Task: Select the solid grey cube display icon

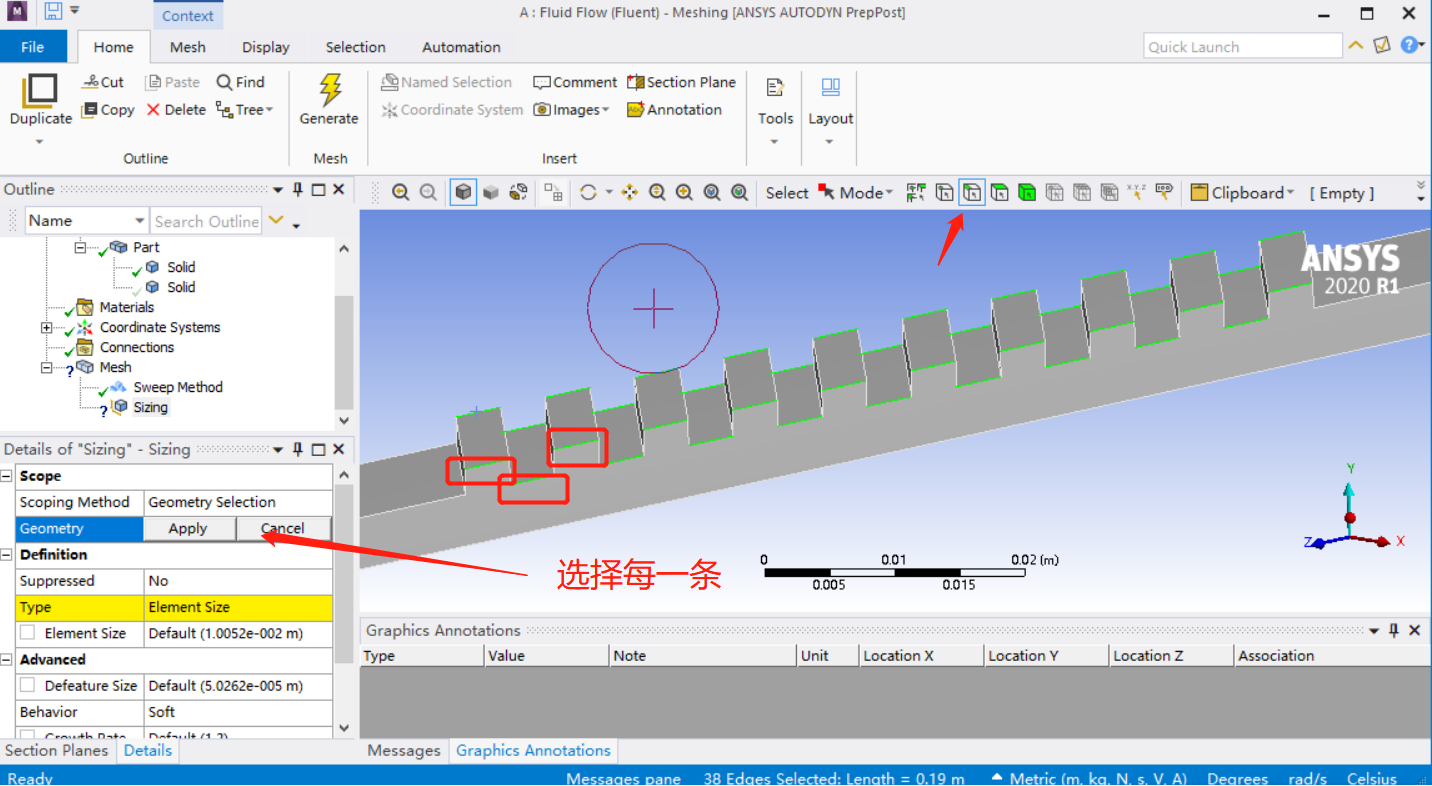Action: click(x=490, y=193)
